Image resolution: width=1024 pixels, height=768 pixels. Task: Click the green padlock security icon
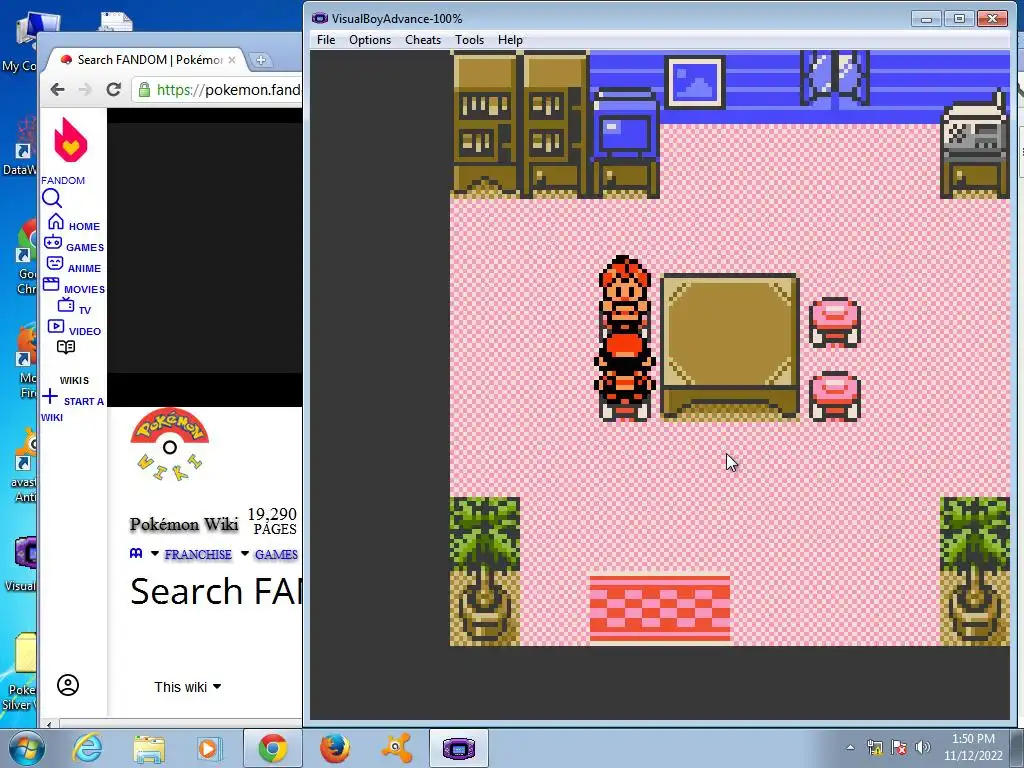pos(144,89)
